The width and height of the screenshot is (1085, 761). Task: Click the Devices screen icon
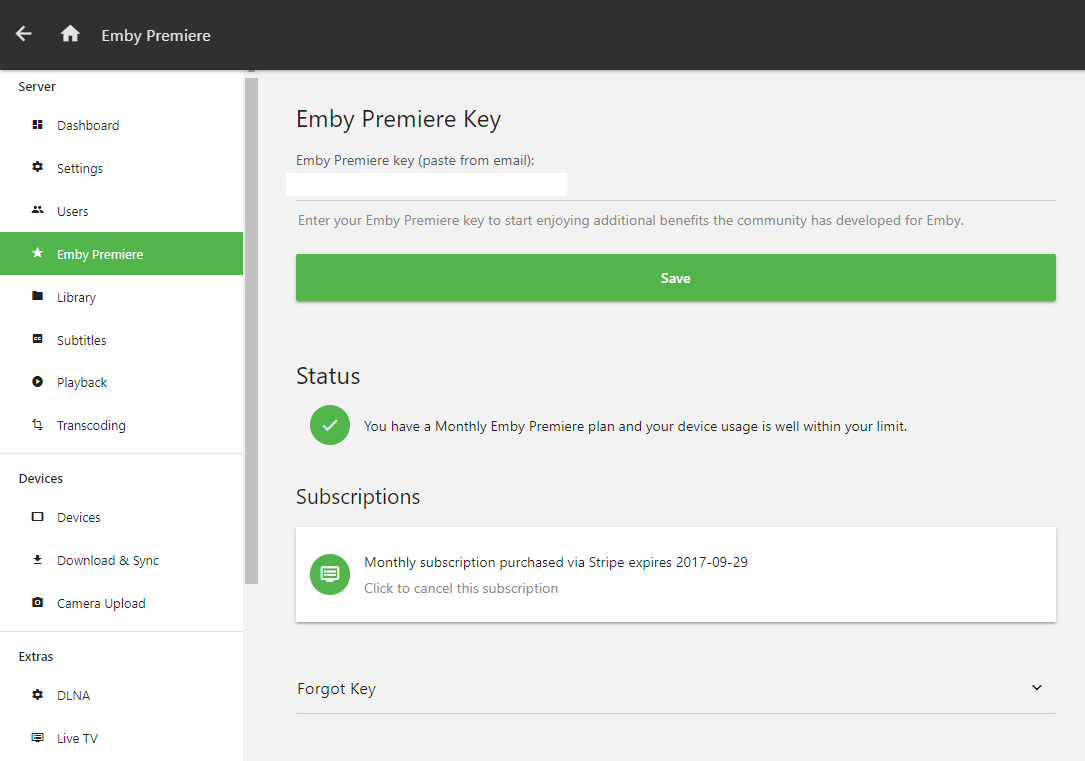click(x=37, y=517)
